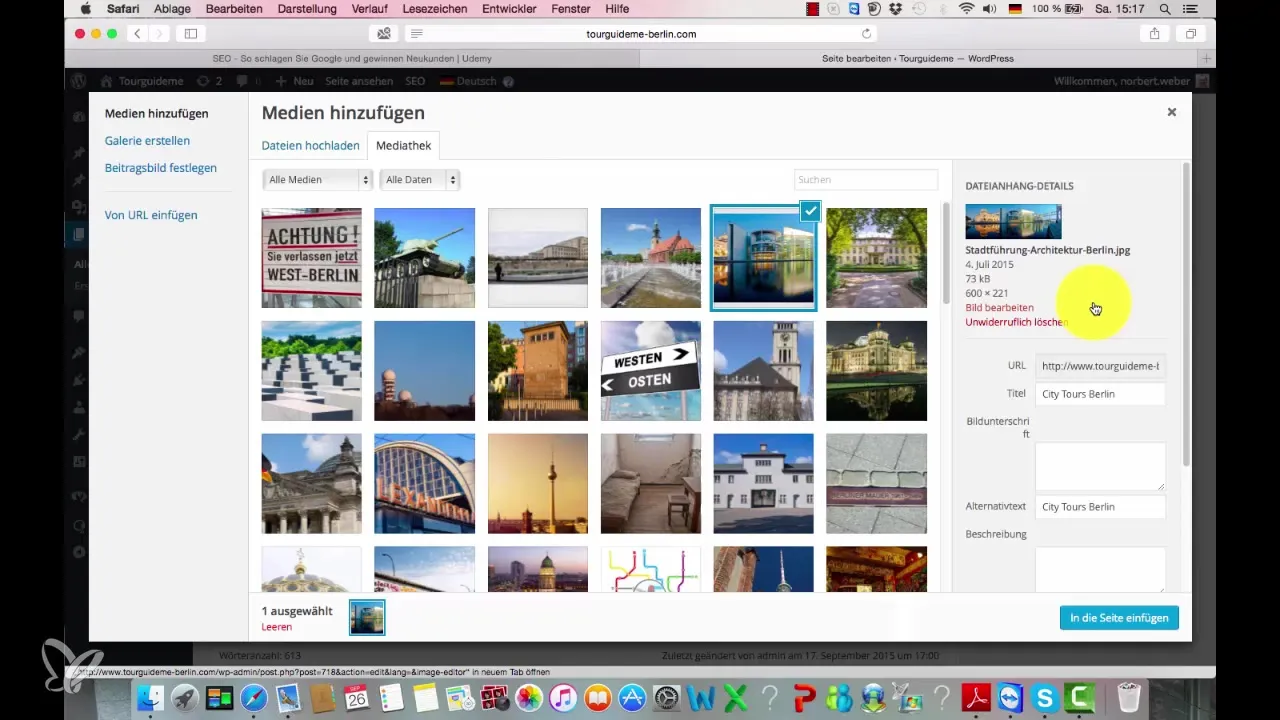Image resolution: width=1280 pixels, height=720 pixels.
Task: Select the Holocaust memorial stelae thumbnail
Action: pos(311,371)
